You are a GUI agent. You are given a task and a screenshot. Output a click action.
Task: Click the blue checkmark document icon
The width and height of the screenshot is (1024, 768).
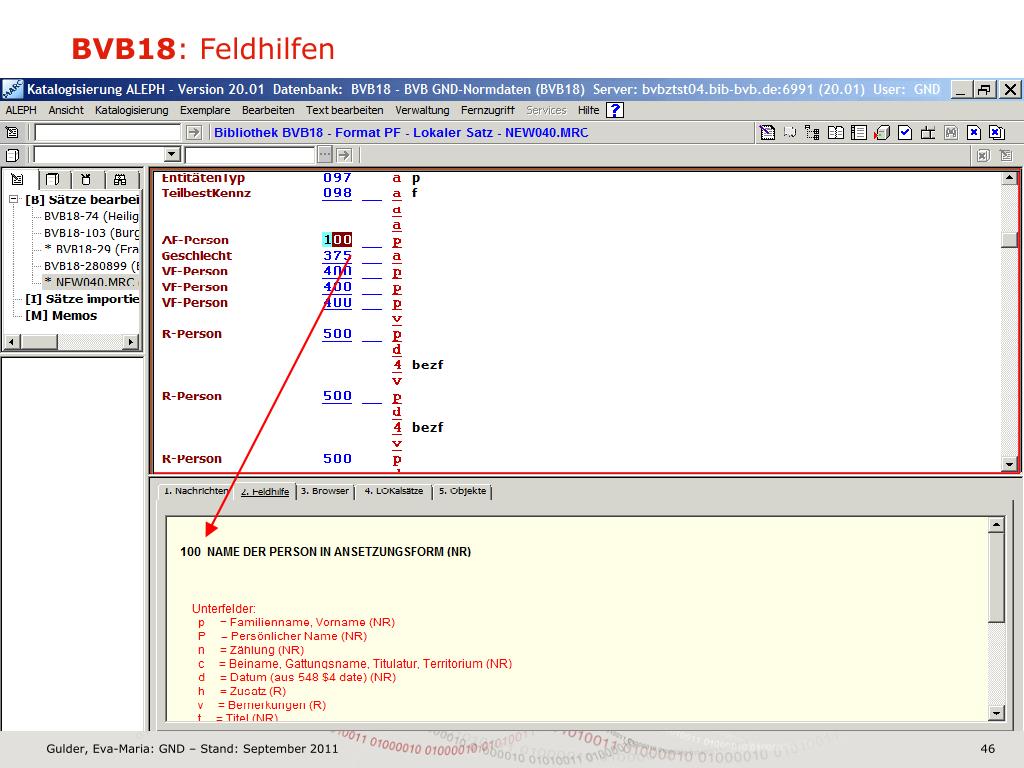(x=905, y=132)
